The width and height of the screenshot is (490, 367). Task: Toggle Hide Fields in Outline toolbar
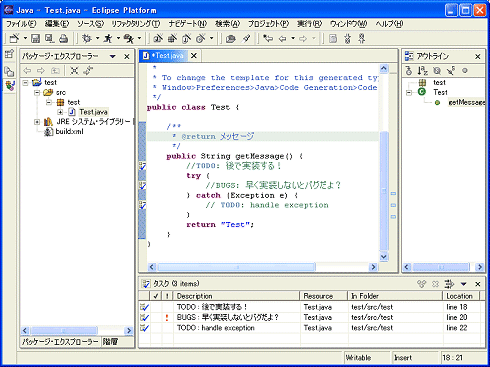[x=437, y=70]
